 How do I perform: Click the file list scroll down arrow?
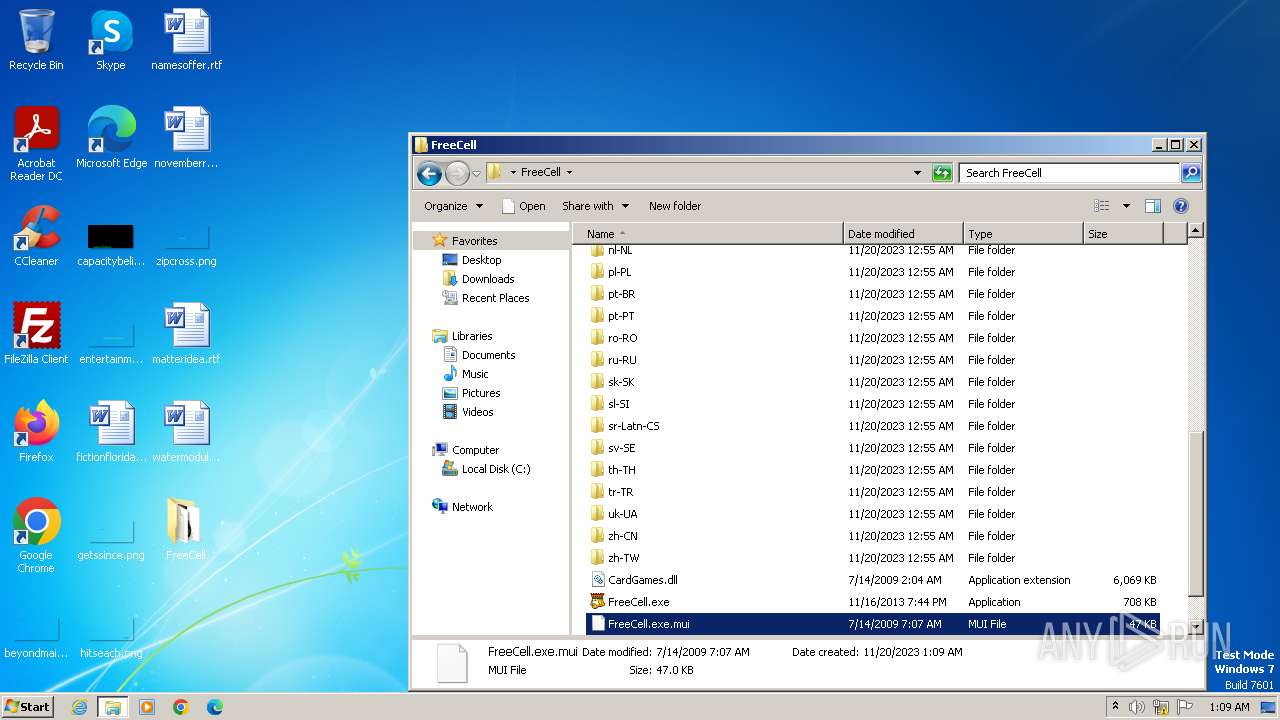point(1195,626)
